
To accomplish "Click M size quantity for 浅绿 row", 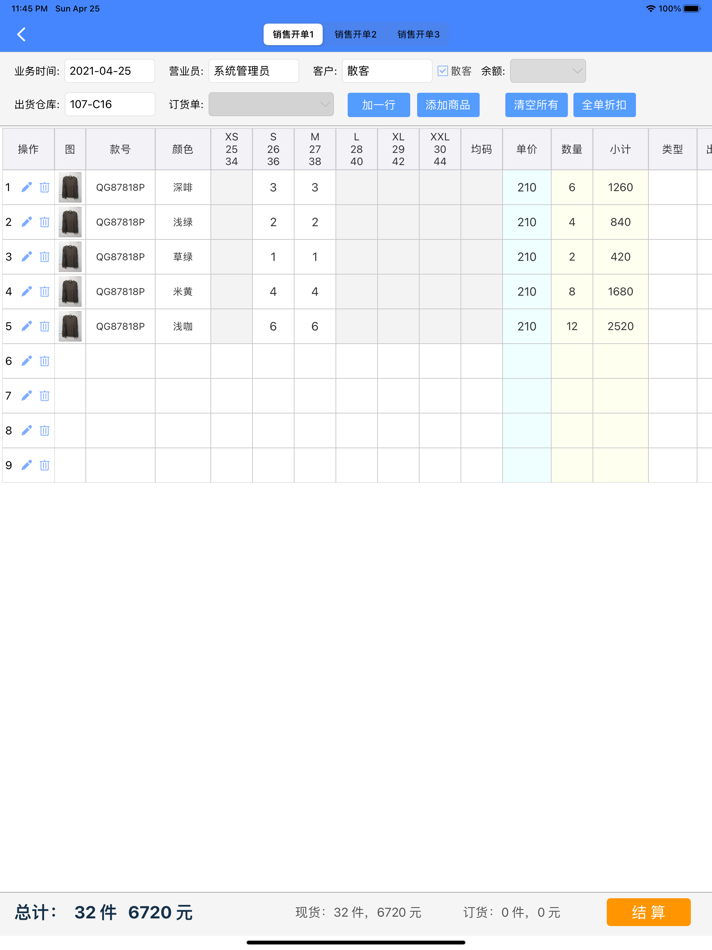I will pyautogui.click(x=315, y=222).
